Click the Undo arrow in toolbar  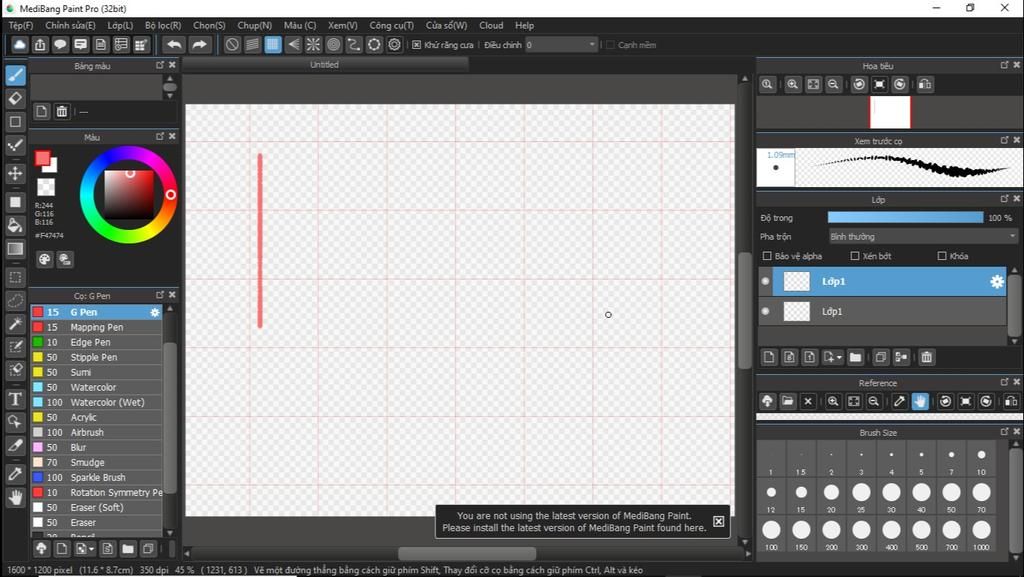click(x=174, y=44)
